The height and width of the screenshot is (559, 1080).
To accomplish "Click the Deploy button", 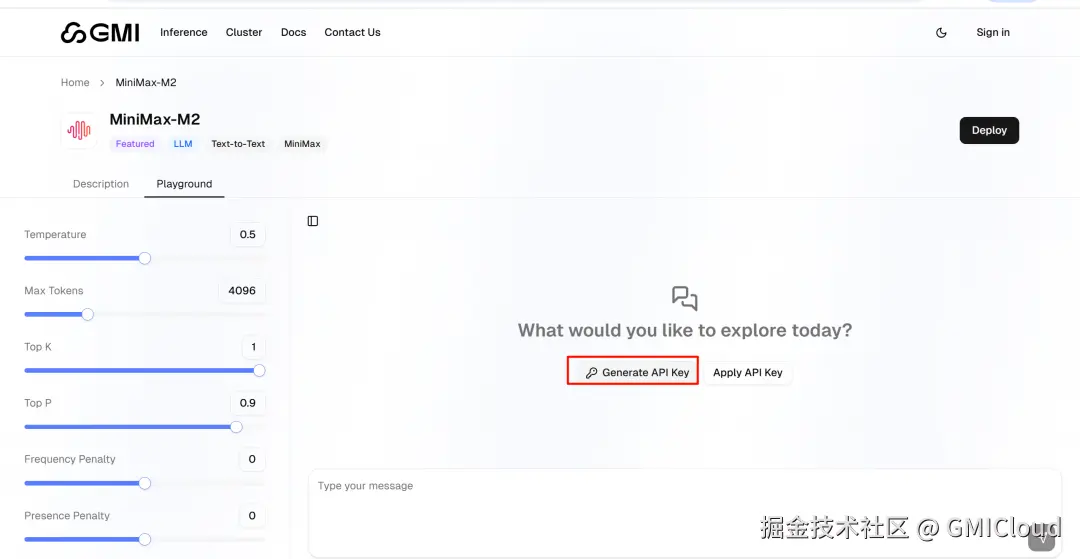I will click(x=989, y=130).
